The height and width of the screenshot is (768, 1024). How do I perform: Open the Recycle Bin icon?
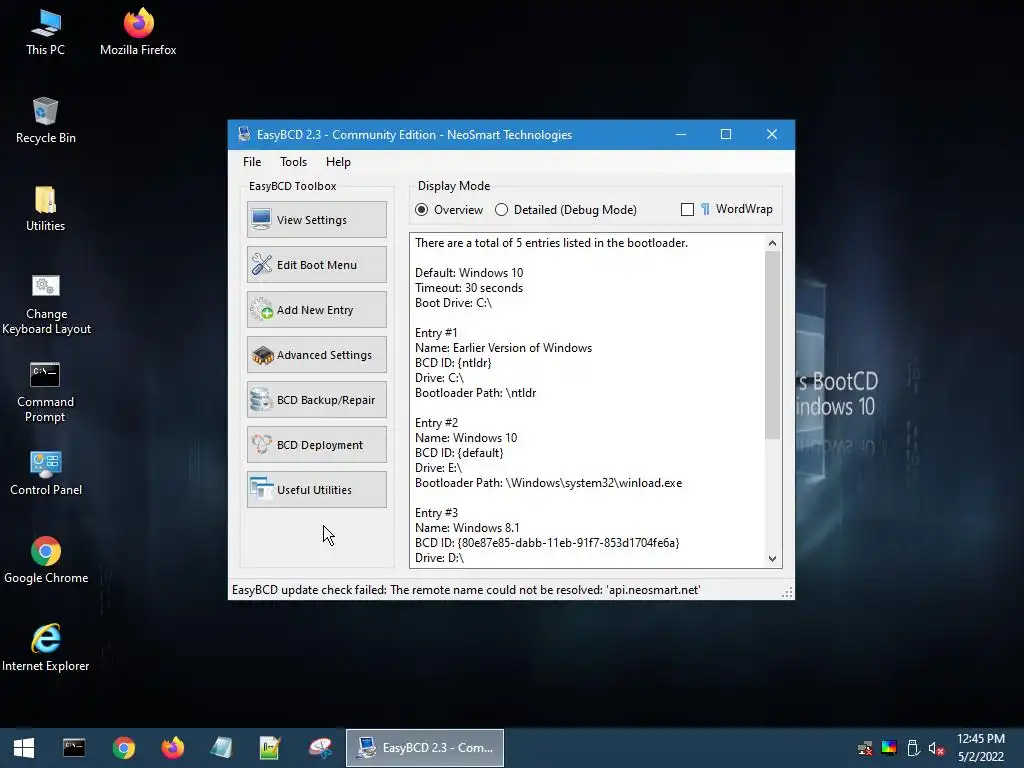(45, 121)
